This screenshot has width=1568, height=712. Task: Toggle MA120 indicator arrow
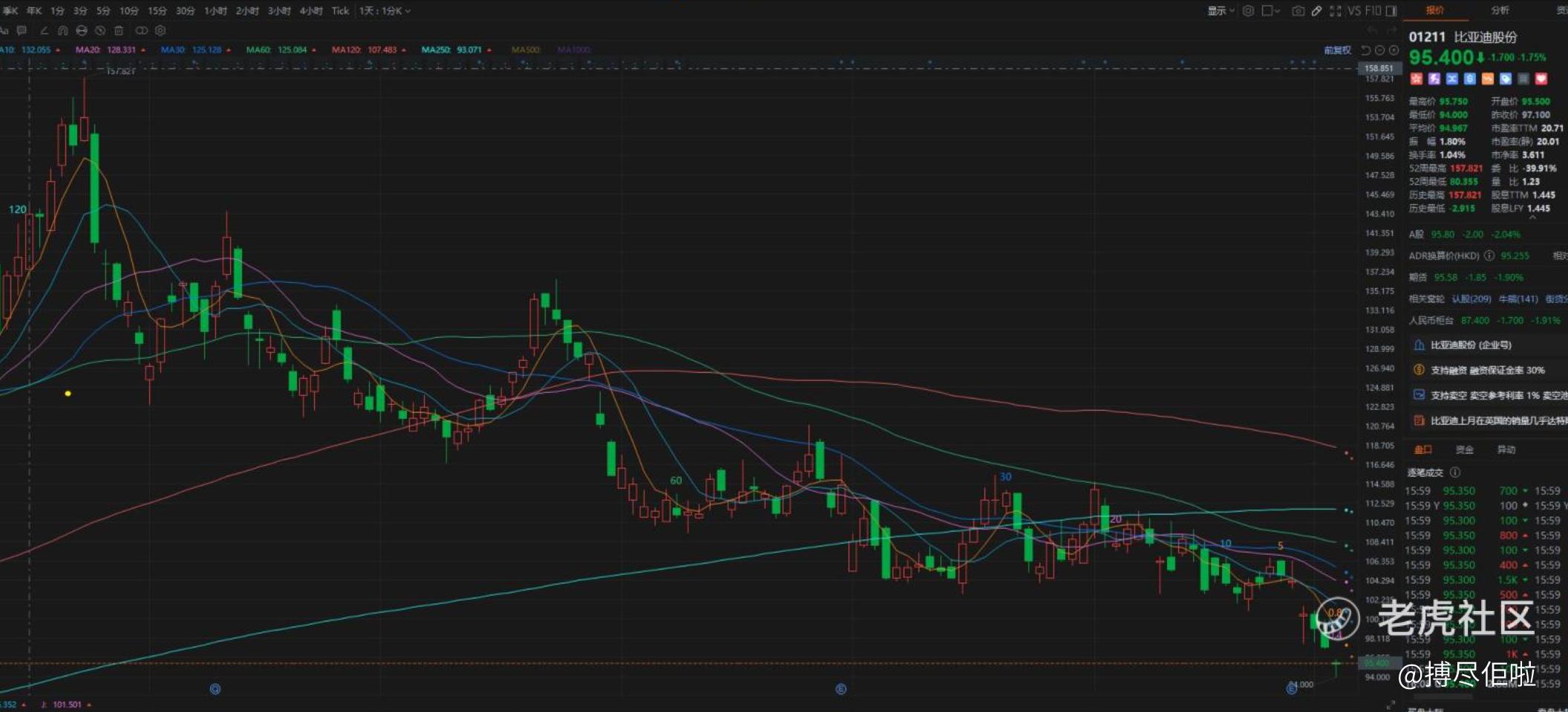403,50
